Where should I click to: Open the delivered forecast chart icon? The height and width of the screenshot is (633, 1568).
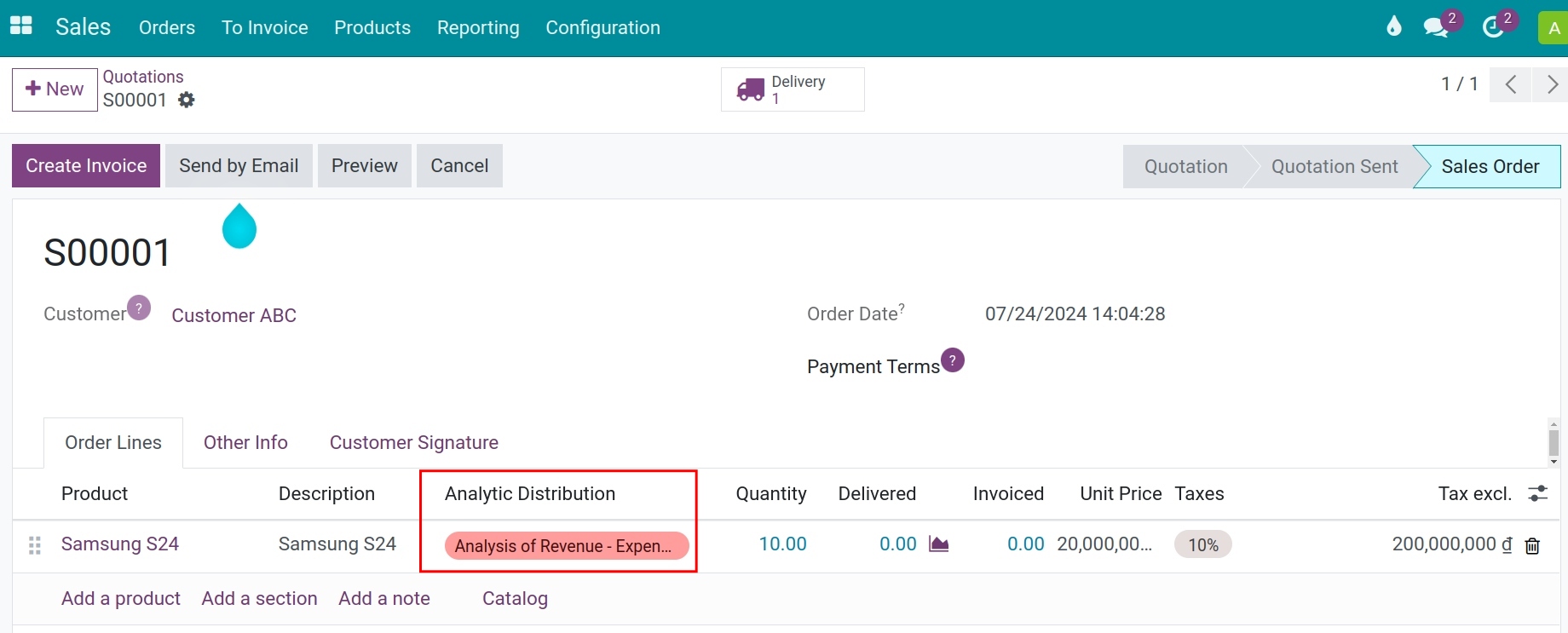939,544
